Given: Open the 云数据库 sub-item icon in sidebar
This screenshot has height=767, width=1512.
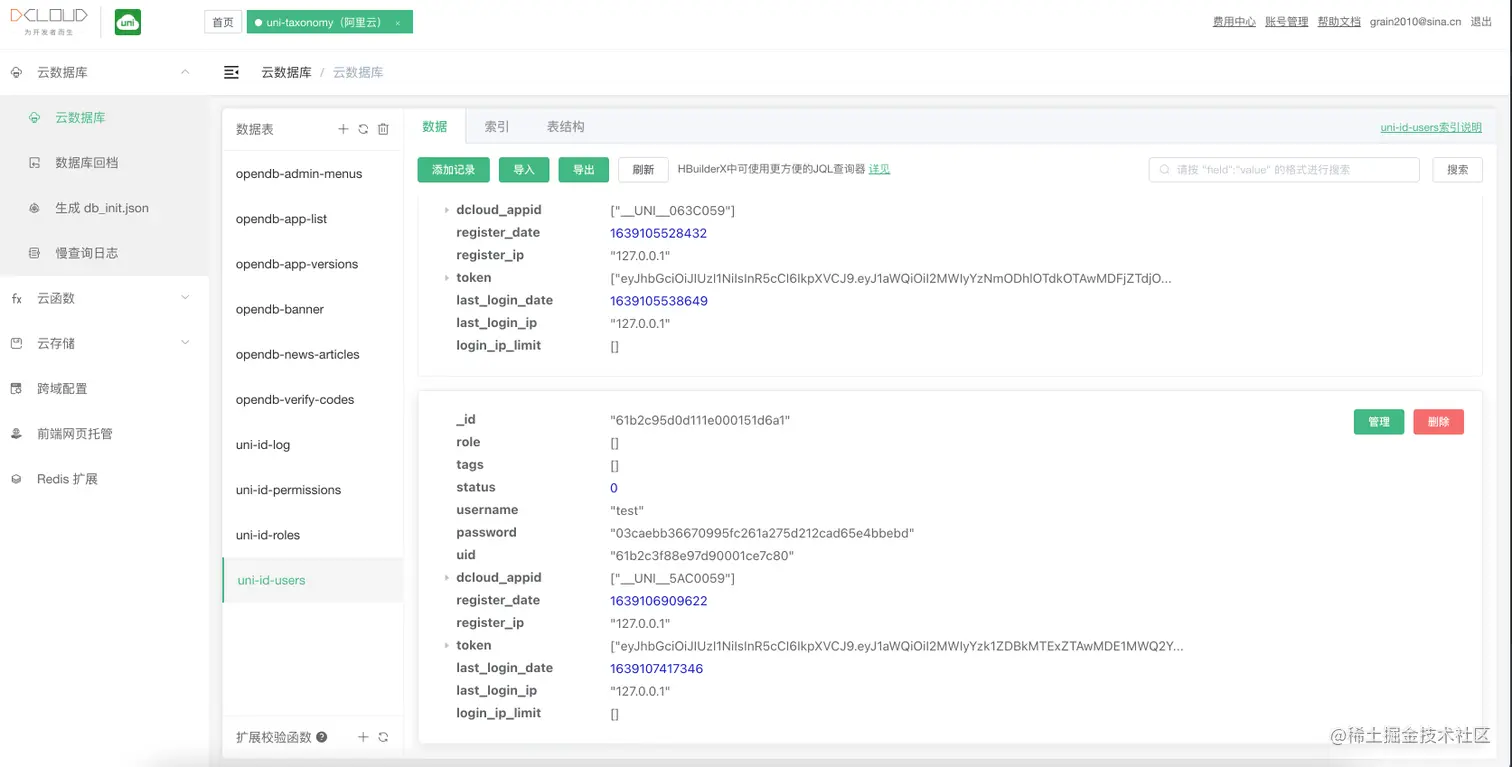Looking at the screenshot, I should 35,118.
